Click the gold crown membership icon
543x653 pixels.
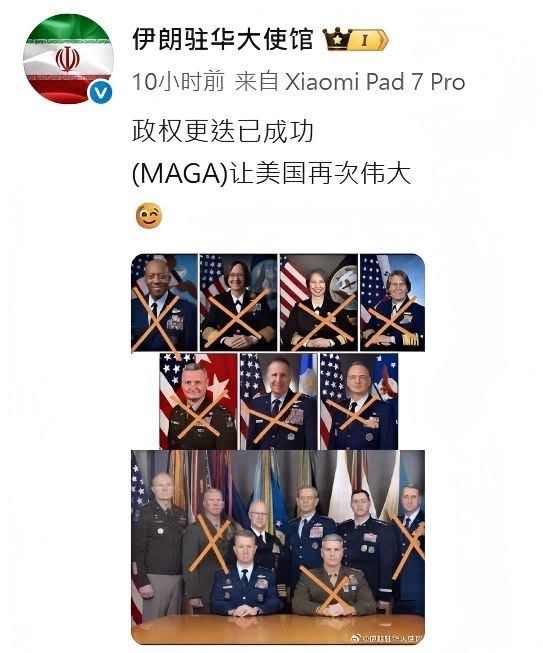tap(337, 39)
